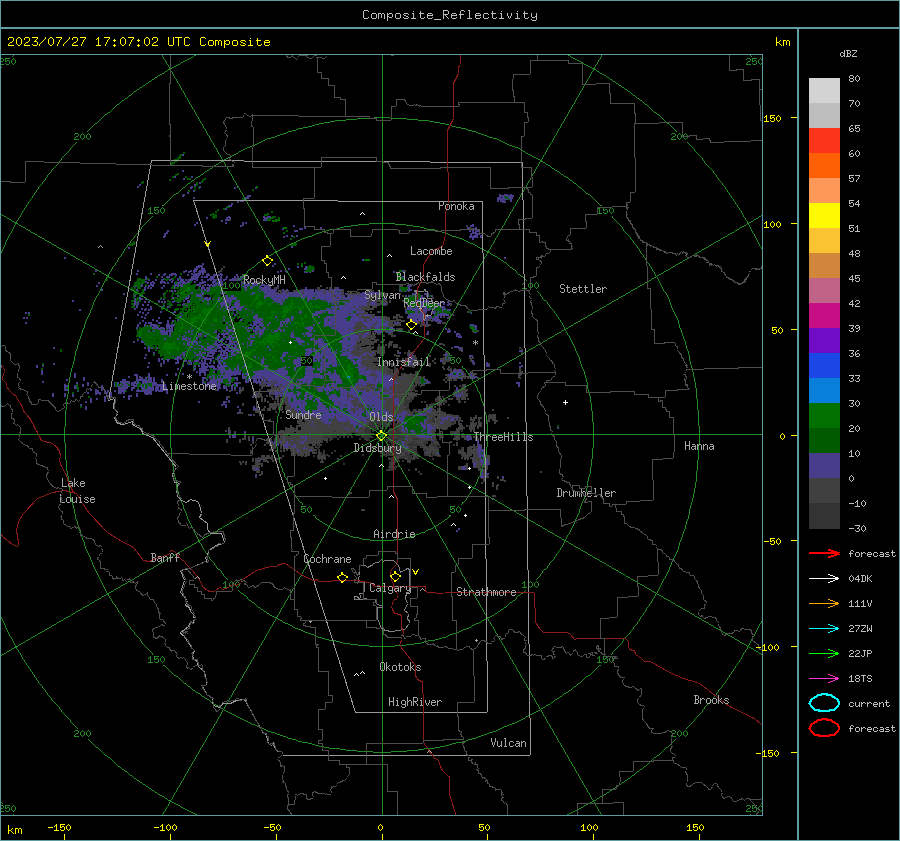Click the Banff label

click(165, 557)
